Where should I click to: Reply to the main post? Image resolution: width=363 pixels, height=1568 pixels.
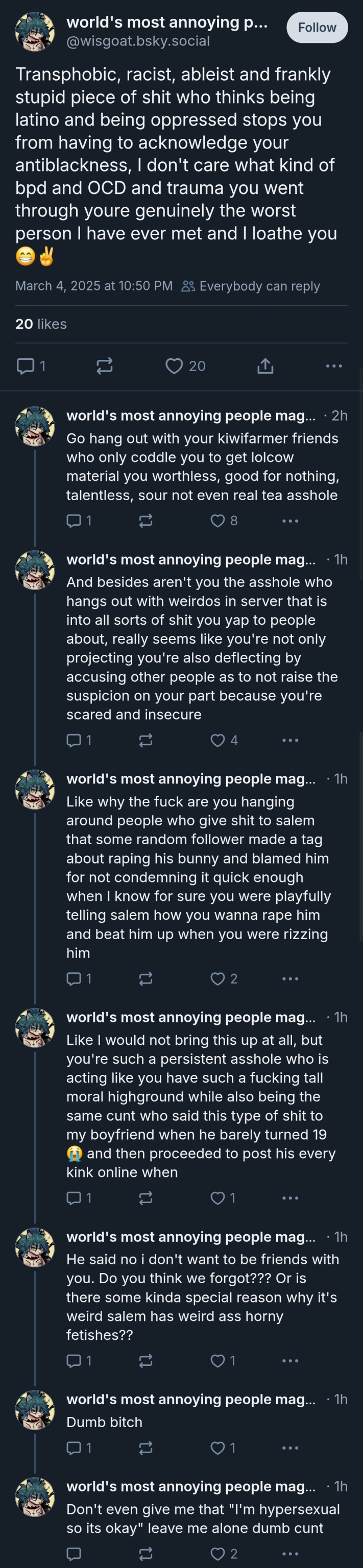pos(25,366)
